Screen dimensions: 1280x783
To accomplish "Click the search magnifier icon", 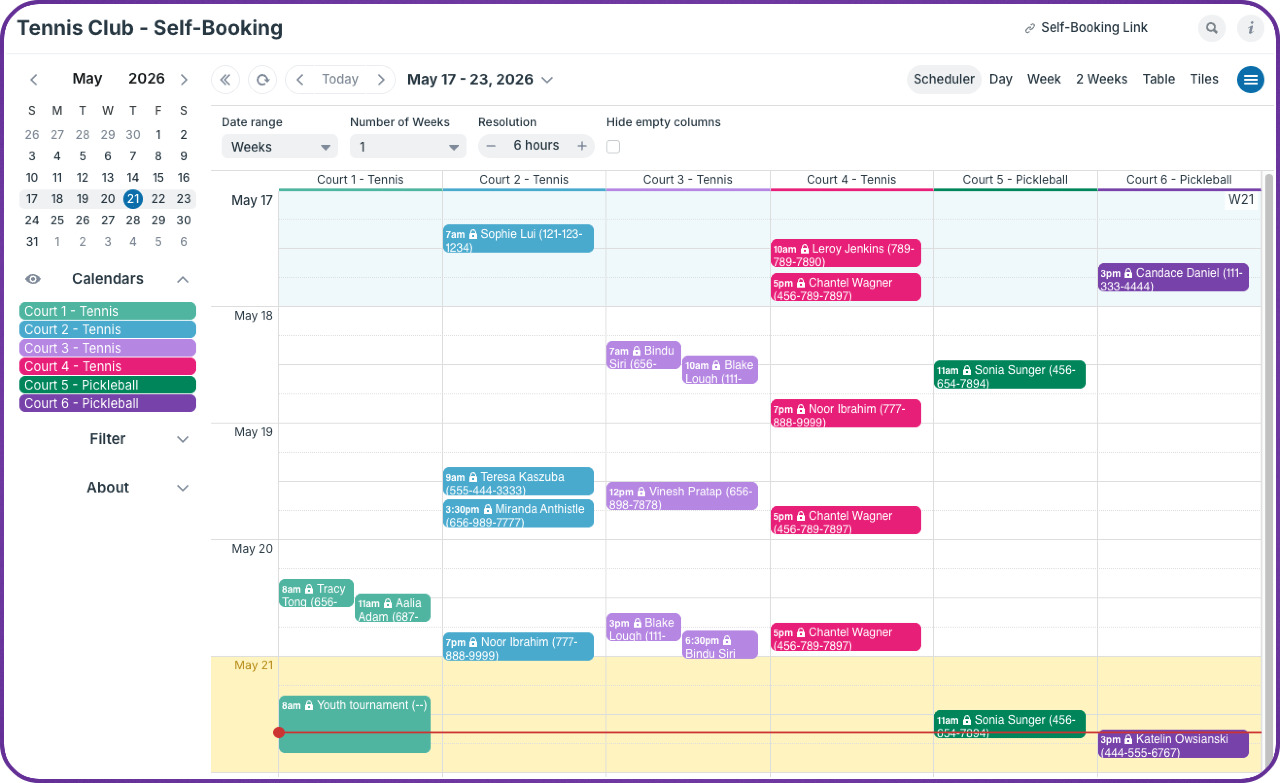I will pos(1212,28).
